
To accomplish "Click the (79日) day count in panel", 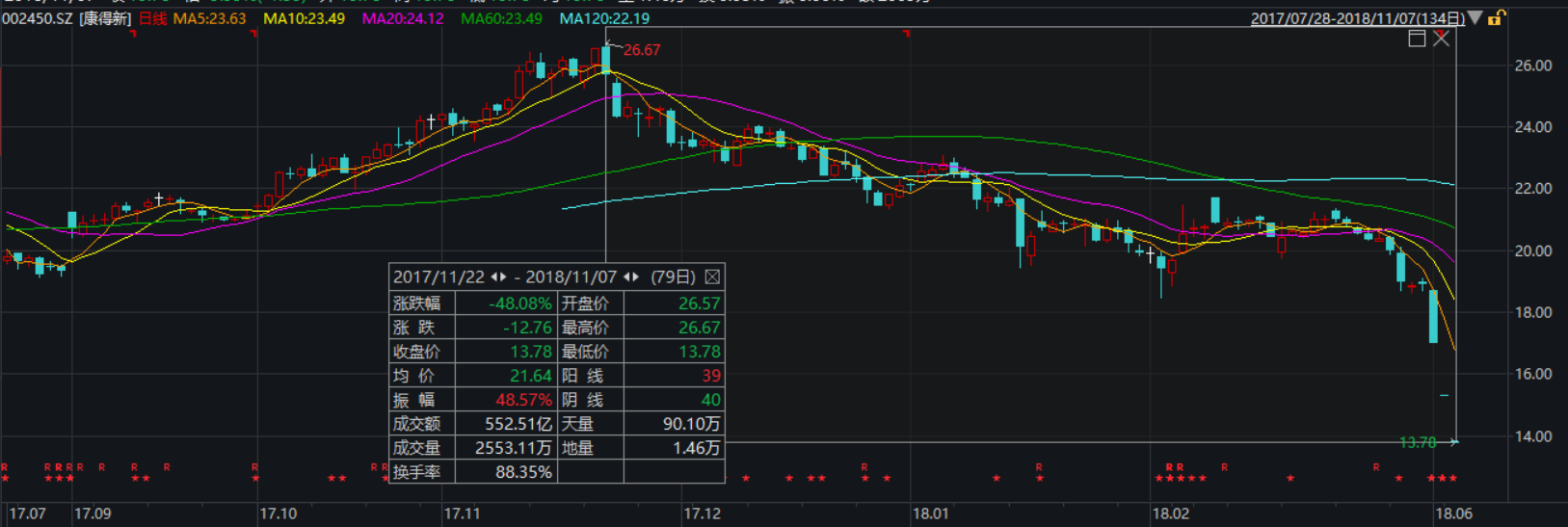I will (673, 277).
